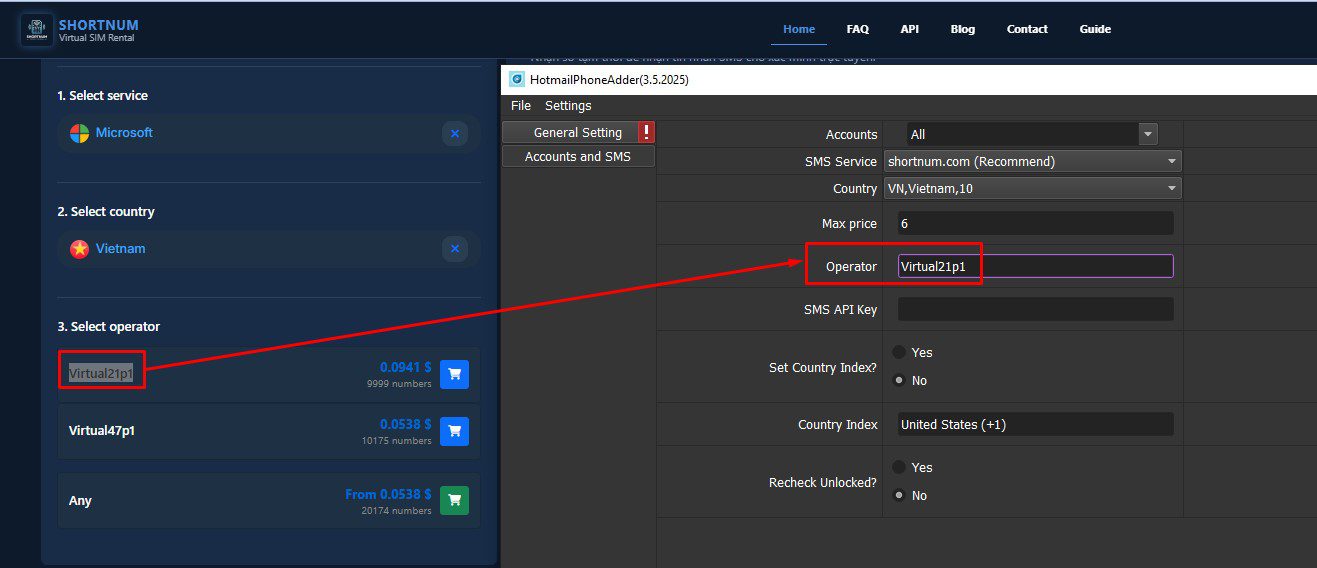The height and width of the screenshot is (568, 1317).
Task: Open the API page
Action: pyautogui.click(x=909, y=29)
